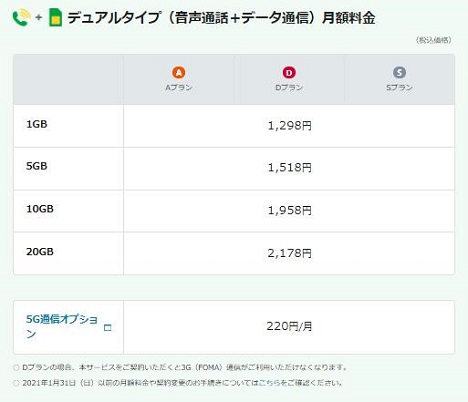Viewport: 468px width, 402px height.
Task: Select the orange A plan badge
Action: 179,72
